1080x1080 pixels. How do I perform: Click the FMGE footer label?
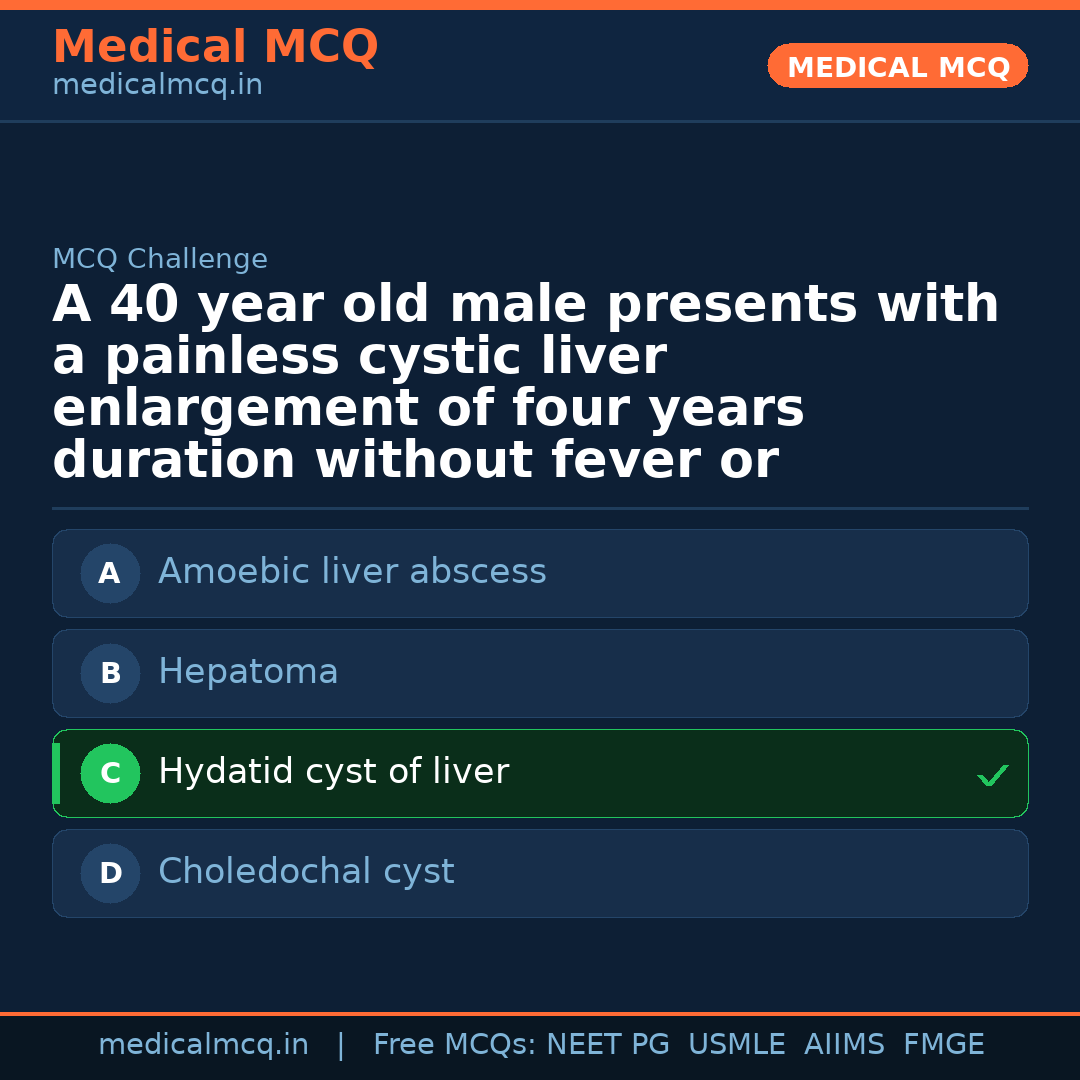943,1045
